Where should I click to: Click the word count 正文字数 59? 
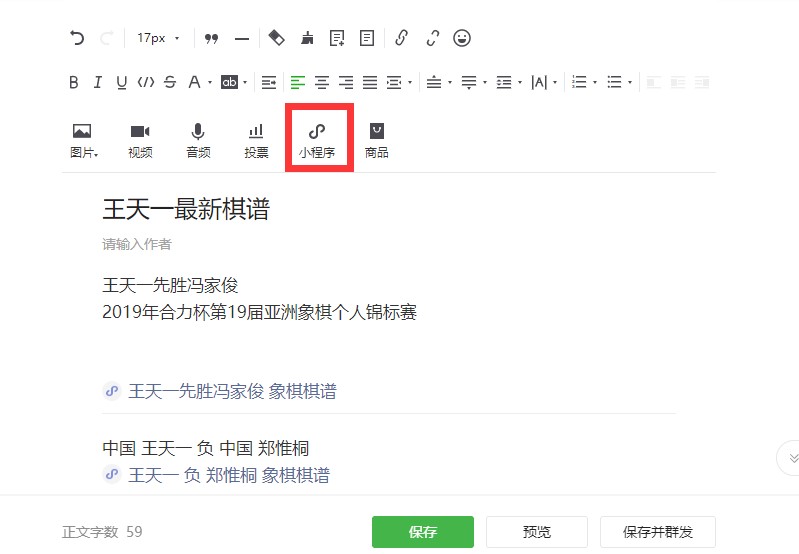[102, 532]
